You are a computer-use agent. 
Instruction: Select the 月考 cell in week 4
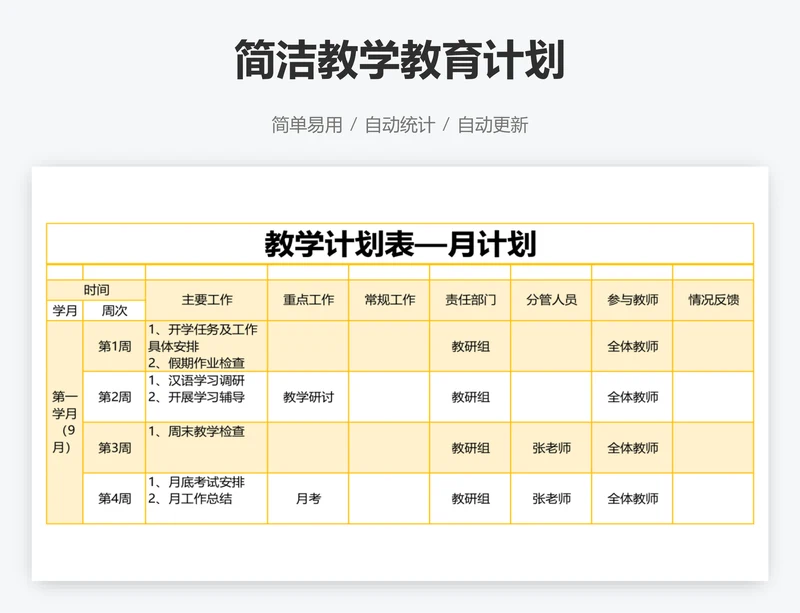click(x=308, y=498)
